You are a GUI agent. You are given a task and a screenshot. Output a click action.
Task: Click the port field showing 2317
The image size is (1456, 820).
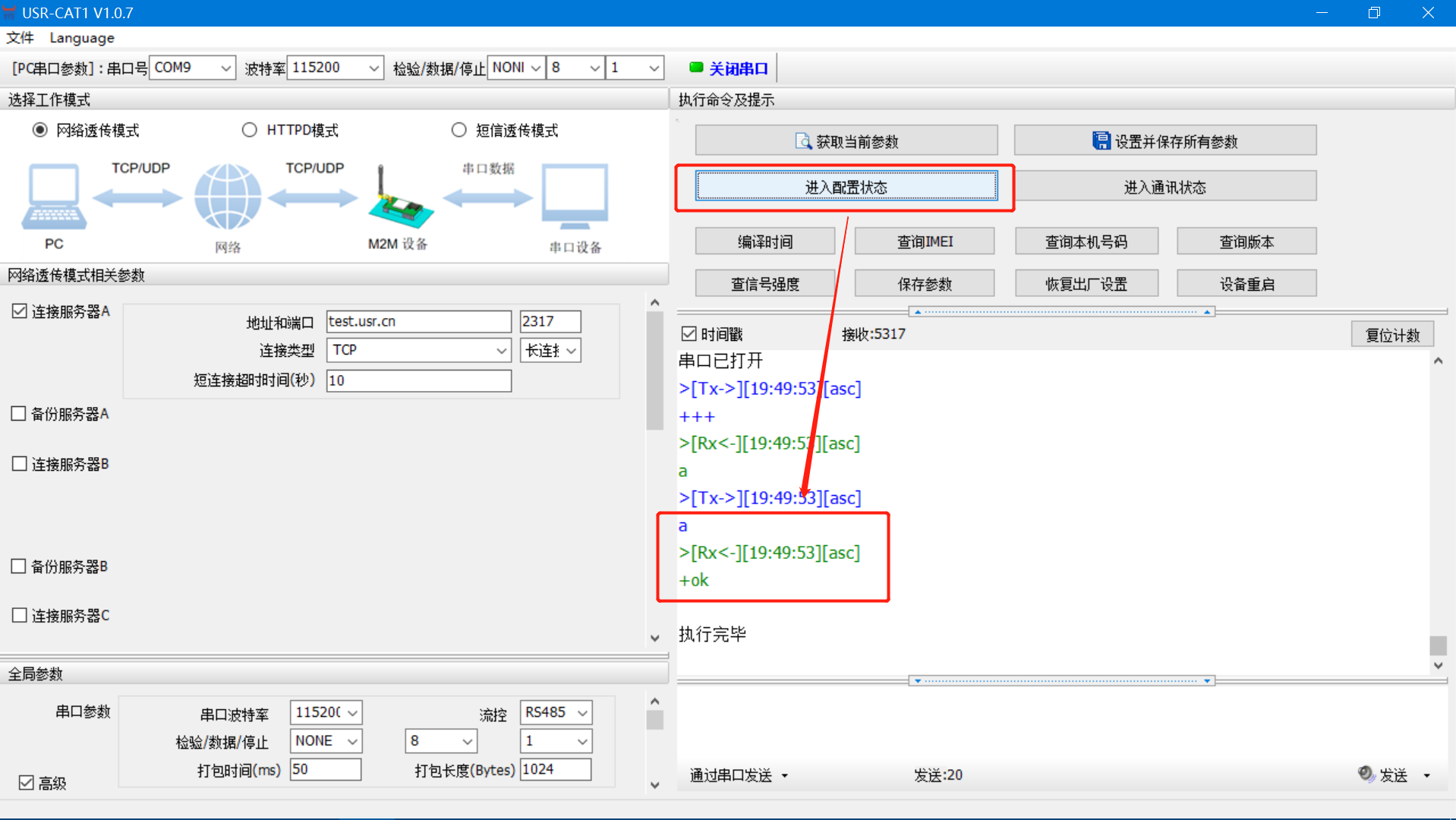pos(550,321)
